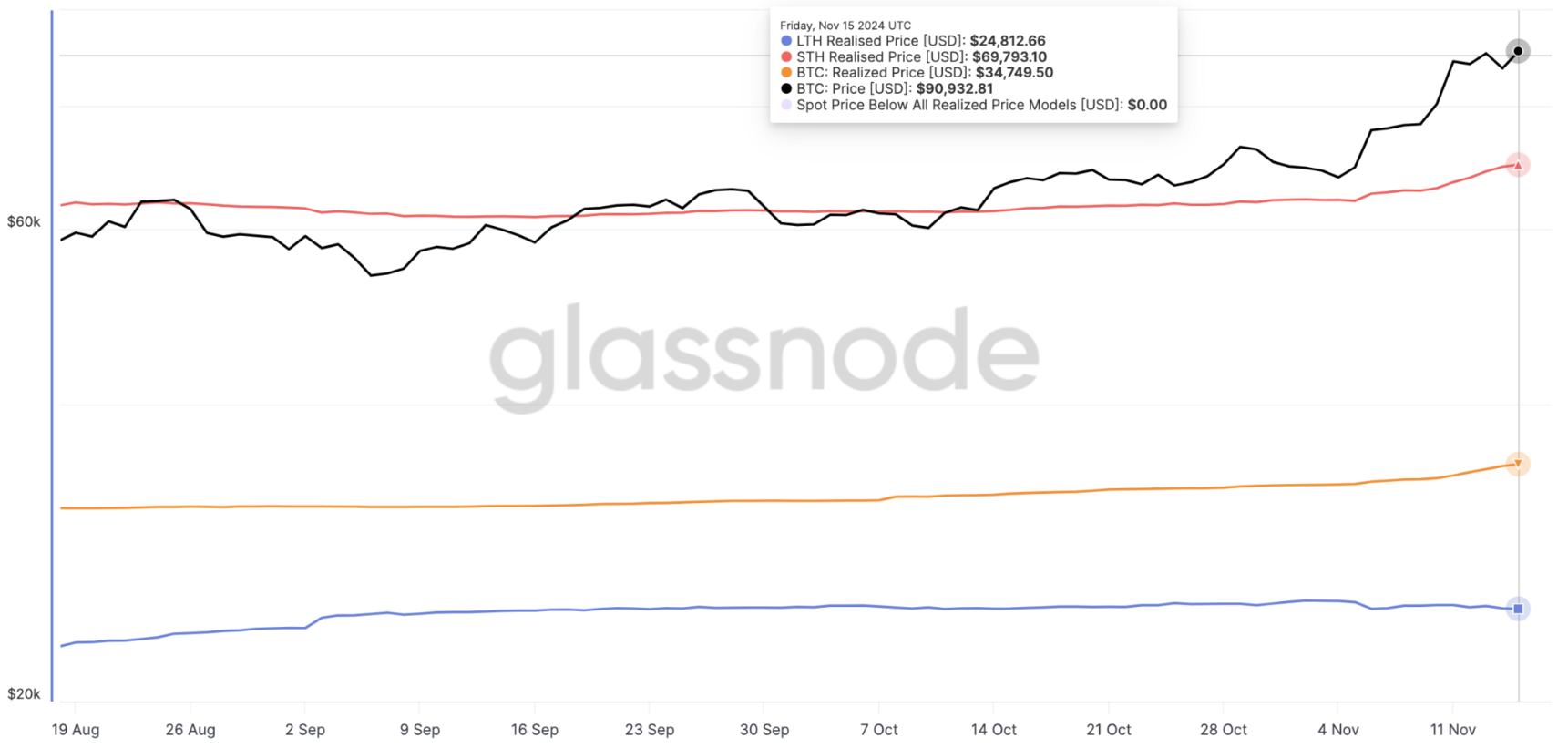
Task: Click the 16 Sep date label
Action: point(535,730)
